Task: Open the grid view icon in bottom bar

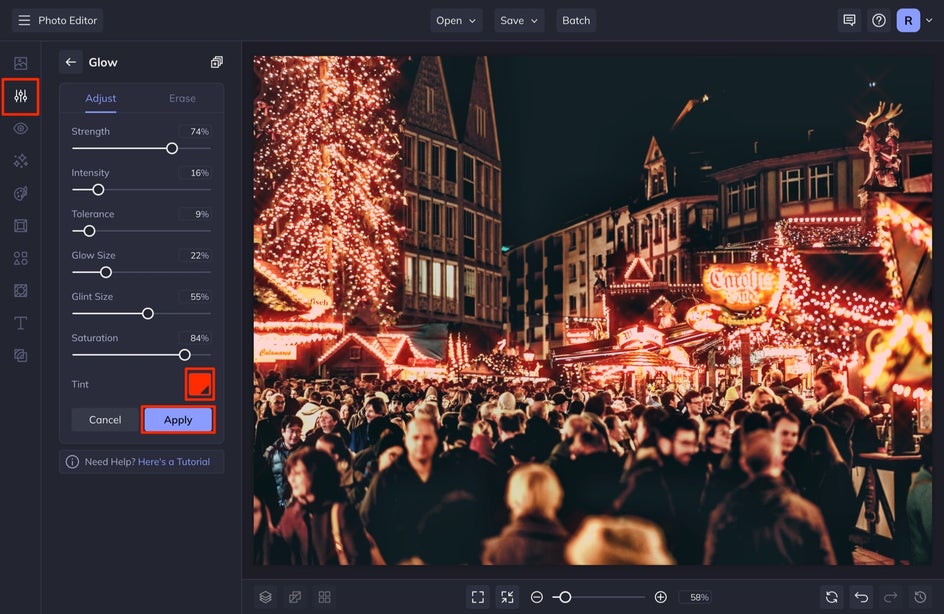Action: pos(324,597)
